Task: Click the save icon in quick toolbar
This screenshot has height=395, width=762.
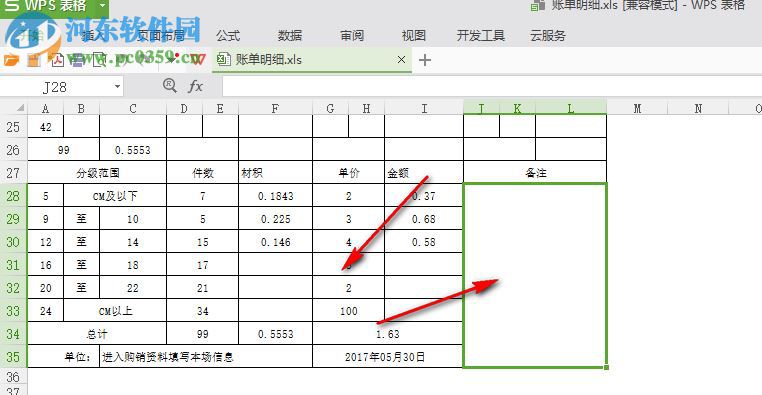Action: pyautogui.click(x=34, y=60)
